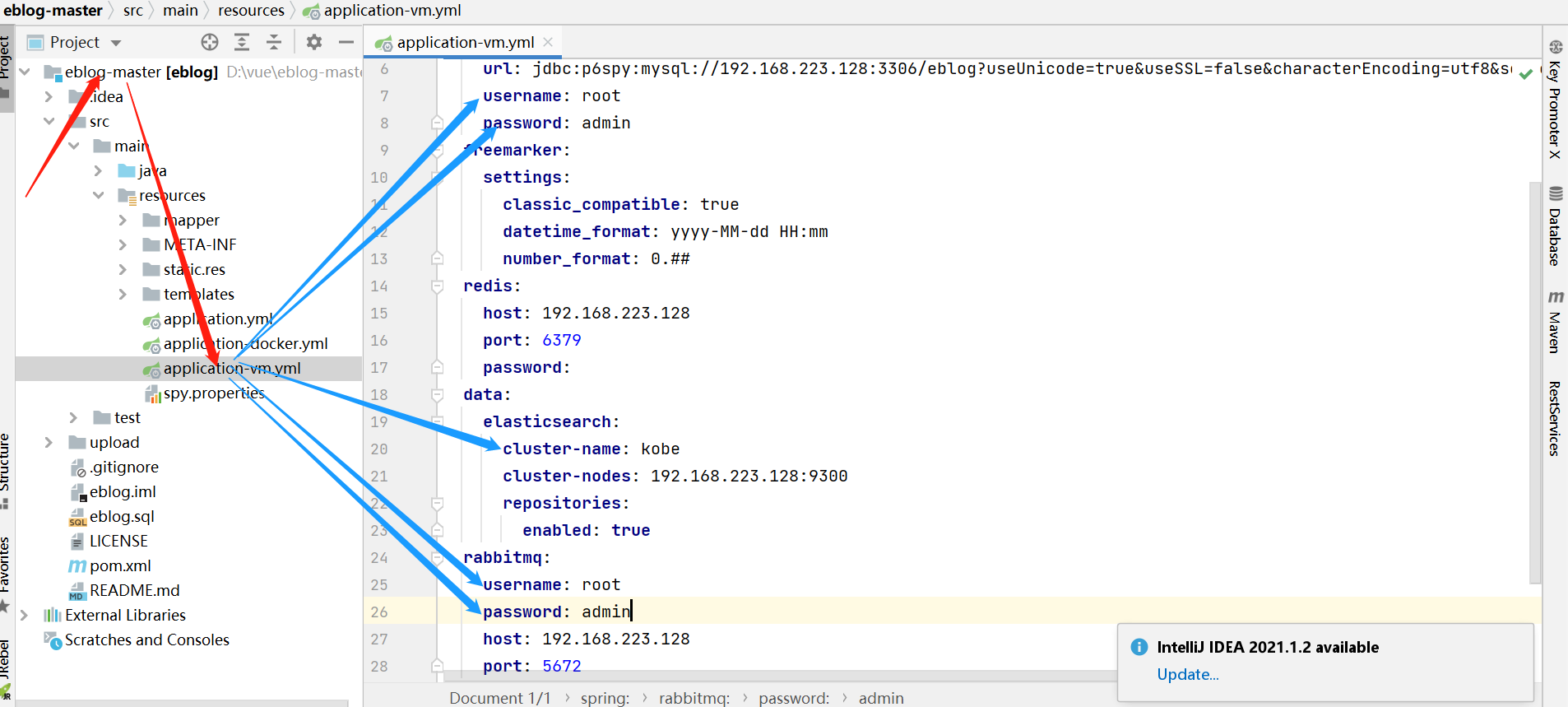Collapse the resources folder
Screen dimensions: 1568x707
98,195
